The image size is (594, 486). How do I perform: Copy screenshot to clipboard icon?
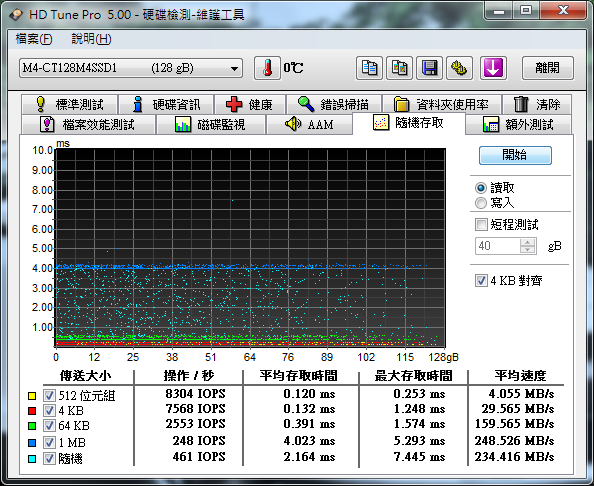pyautogui.click(x=399, y=68)
